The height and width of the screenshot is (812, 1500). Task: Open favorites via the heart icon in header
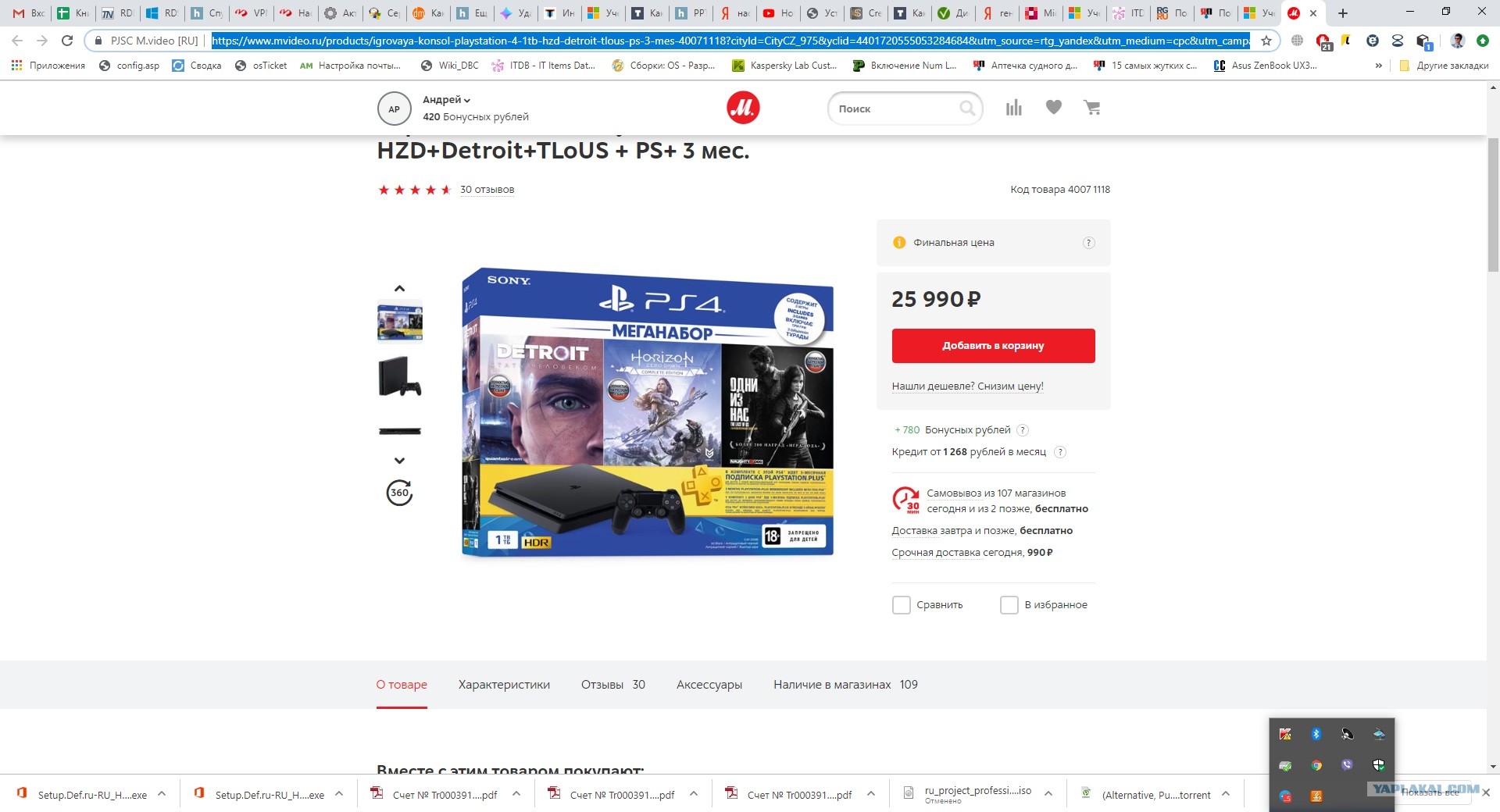click(x=1054, y=108)
